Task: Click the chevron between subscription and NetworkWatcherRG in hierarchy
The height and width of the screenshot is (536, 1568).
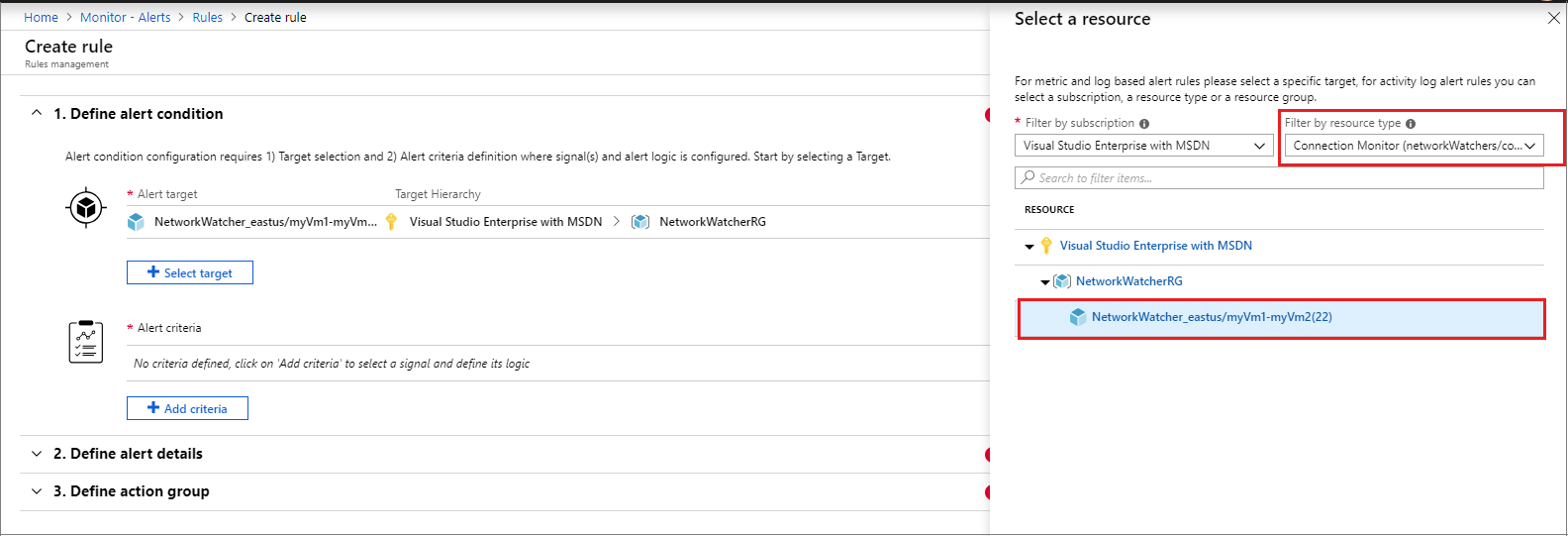Action: [x=617, y=222]
